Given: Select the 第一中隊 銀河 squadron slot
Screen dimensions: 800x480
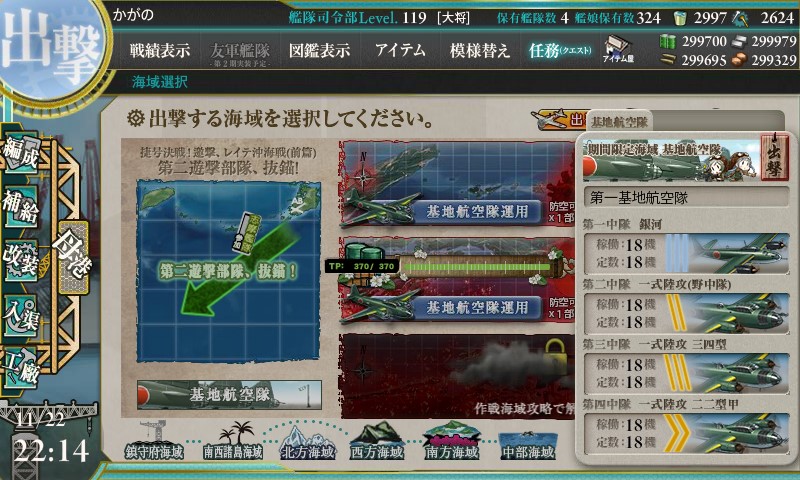Looking at the screenshot, I should point(686,253).
